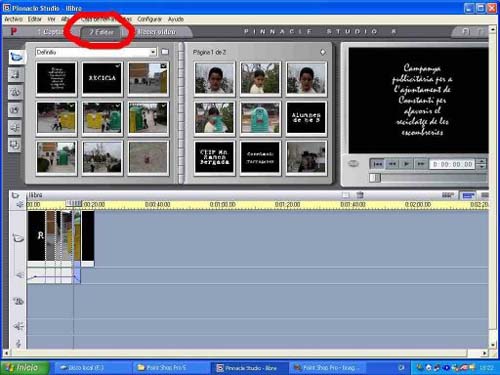The image size is (500, 375).
Task: Open the disc menus album section
Action: (15, 145)
